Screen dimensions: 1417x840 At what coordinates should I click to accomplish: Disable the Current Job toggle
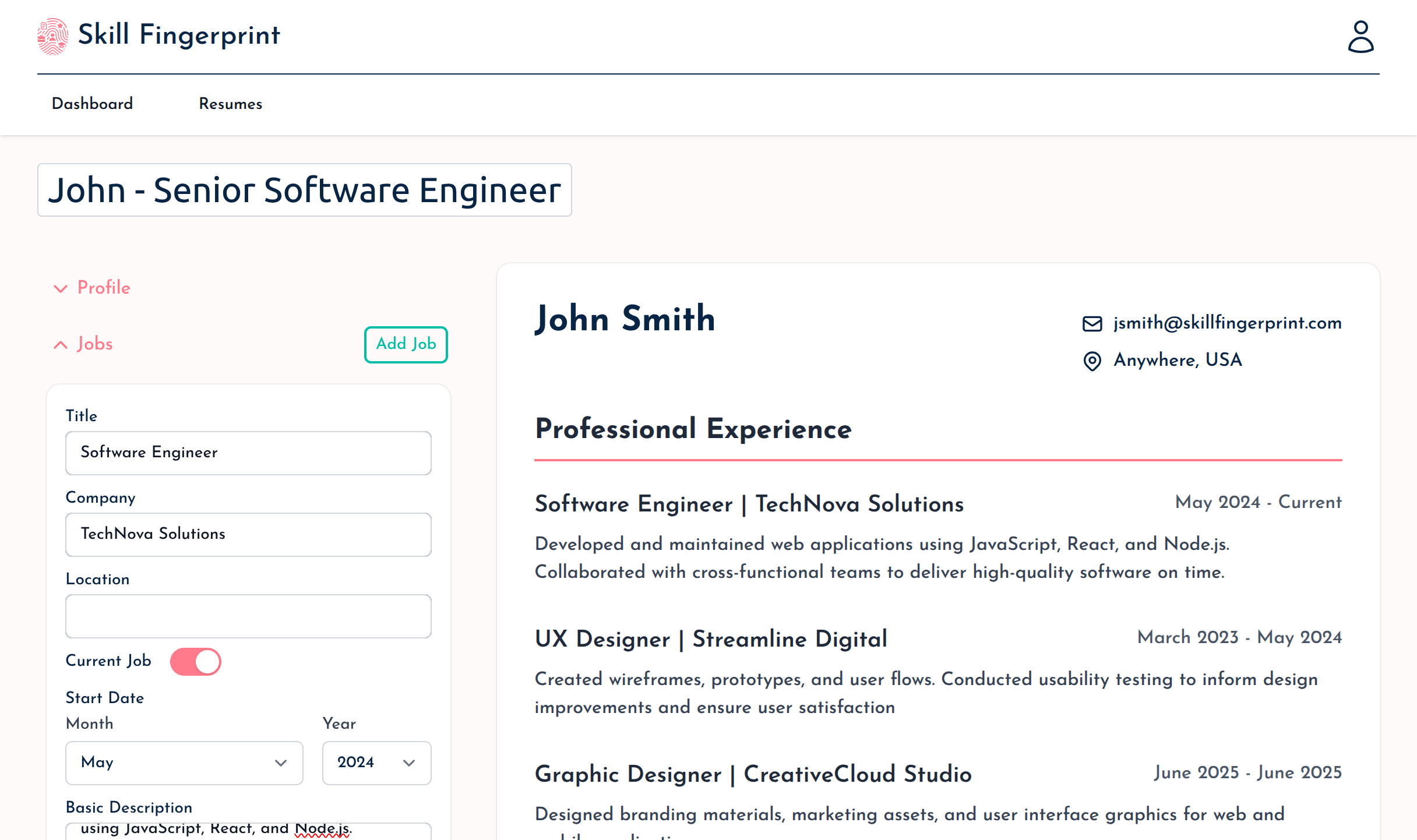(x=196, y=662)
